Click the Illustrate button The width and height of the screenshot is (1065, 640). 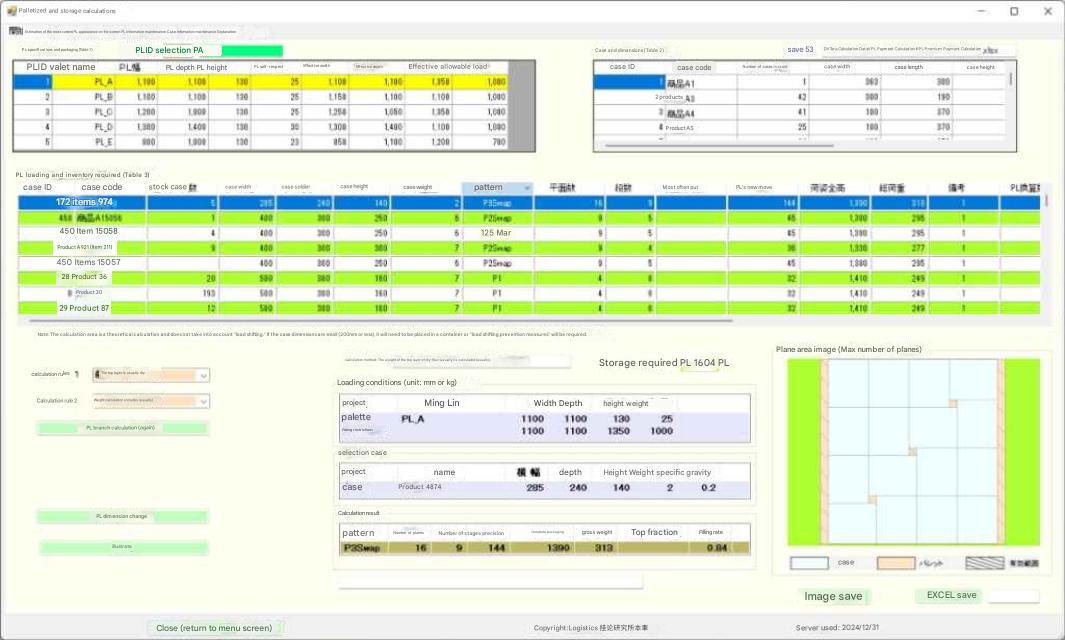[123, 548]
